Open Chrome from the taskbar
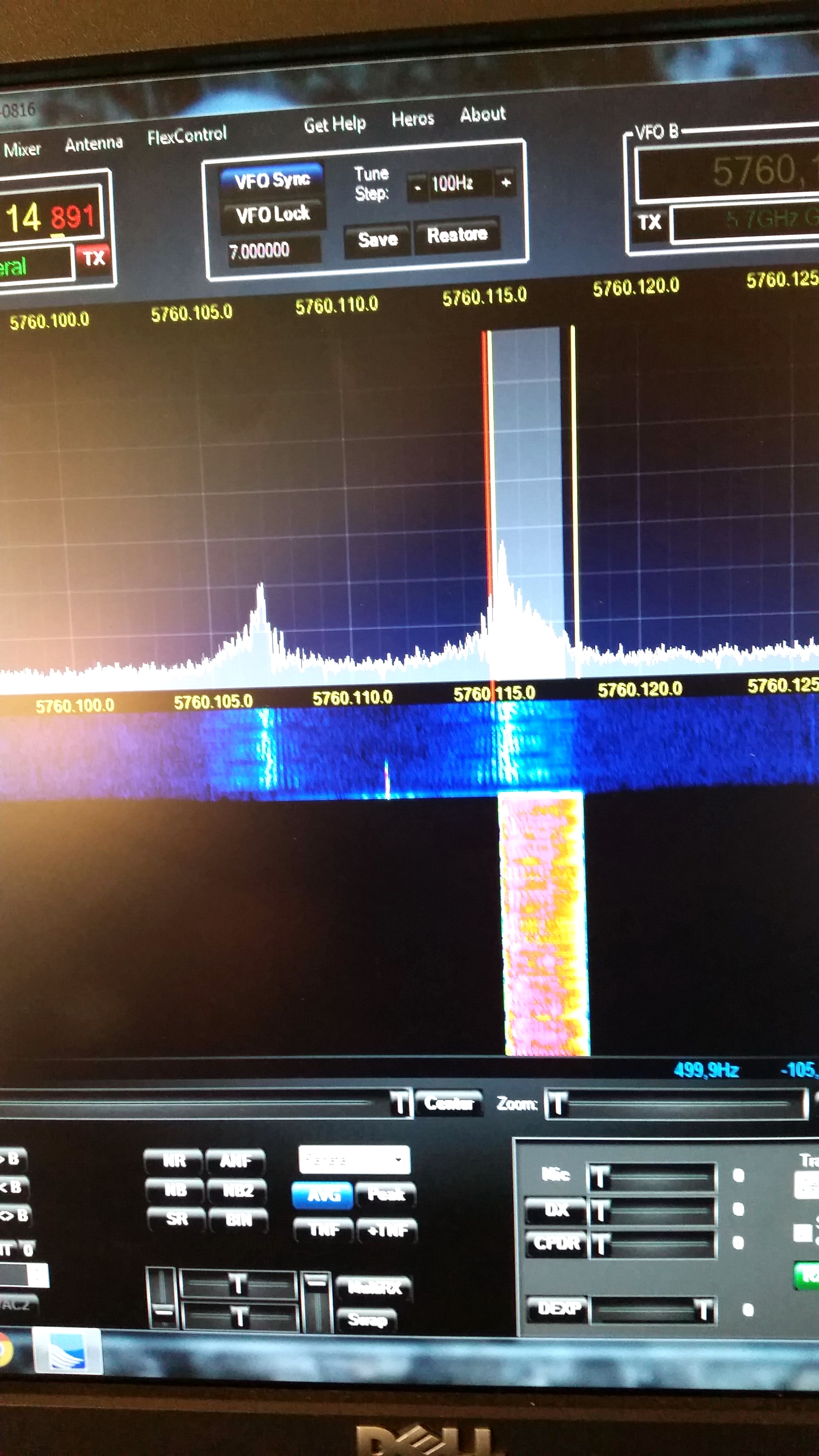Image resolution: width=819 pixels, height=1456 pixels. 4,1351
